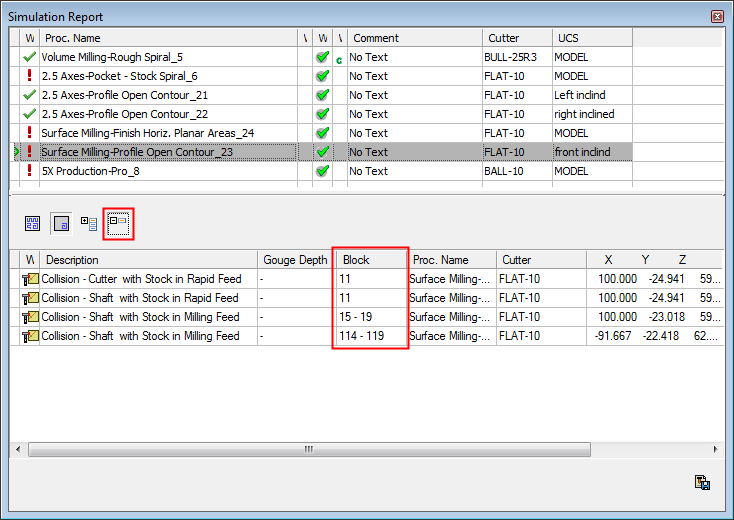
Task: Click the collapse icon highlighted in red
Action: pos(118,224)
